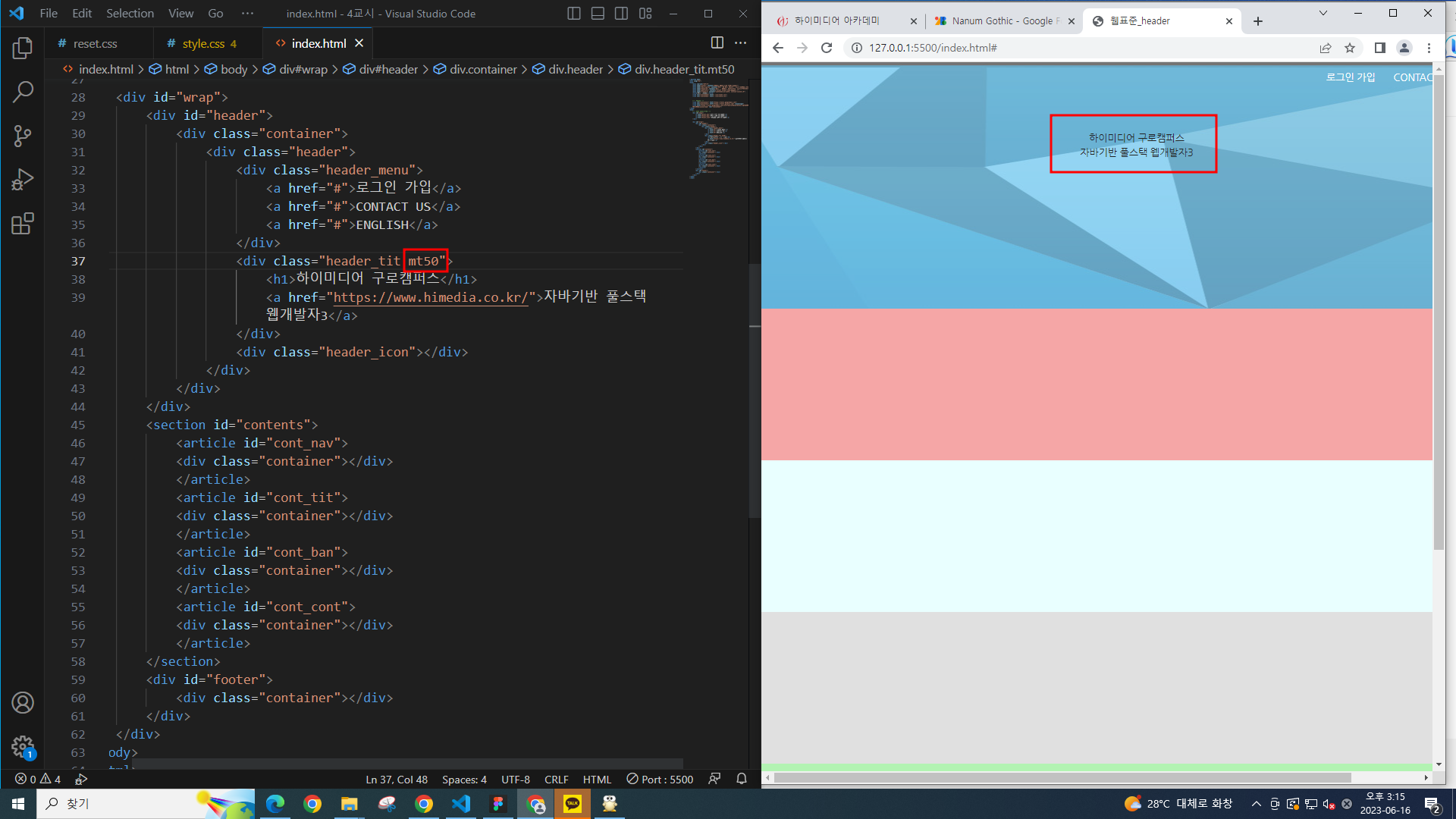Viewport: 1456px width, 819px height.
Task: Click the browser address bar URL
Action: [933, 48]
